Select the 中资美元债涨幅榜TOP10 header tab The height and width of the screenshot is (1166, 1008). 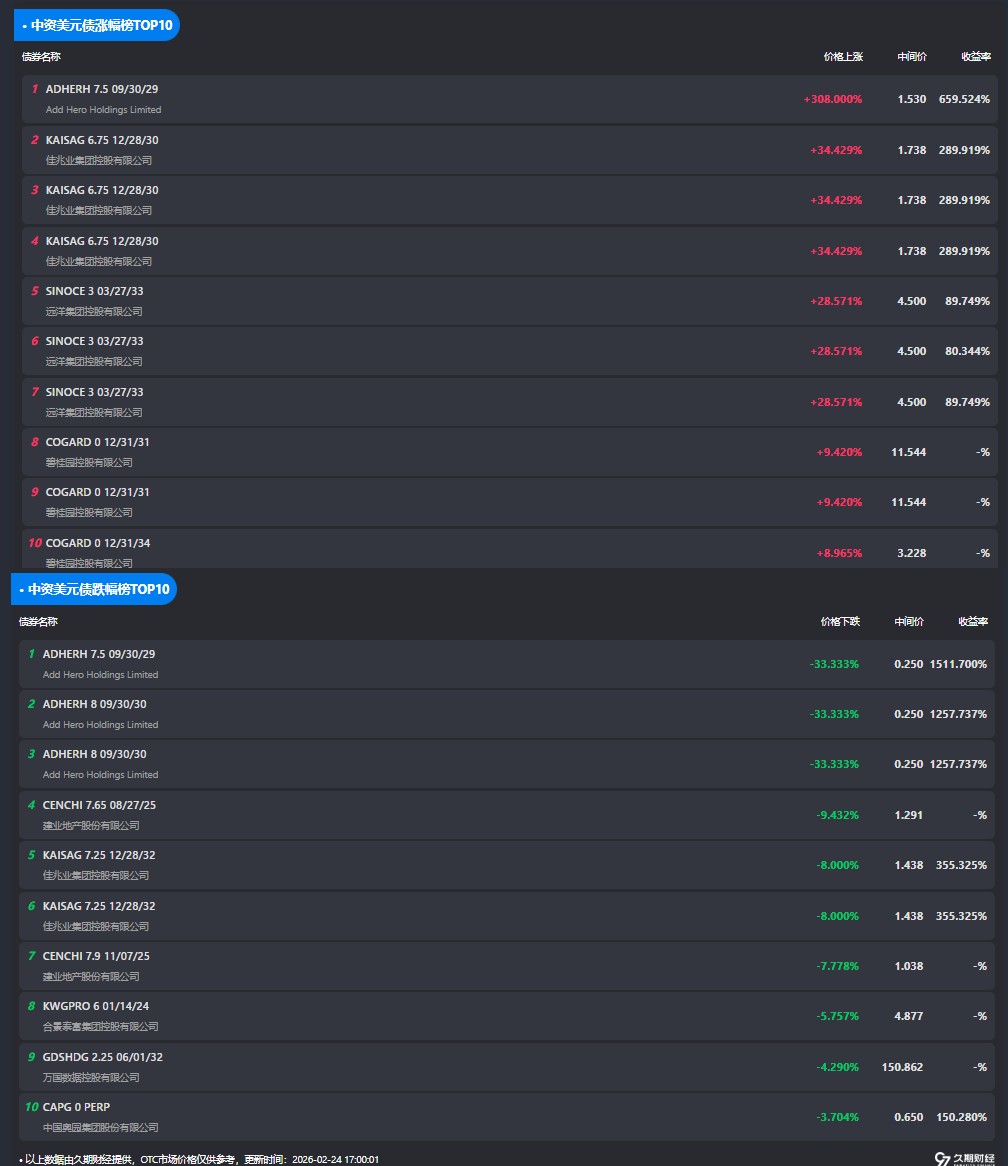pyautogui.click(x=97, y=25)
